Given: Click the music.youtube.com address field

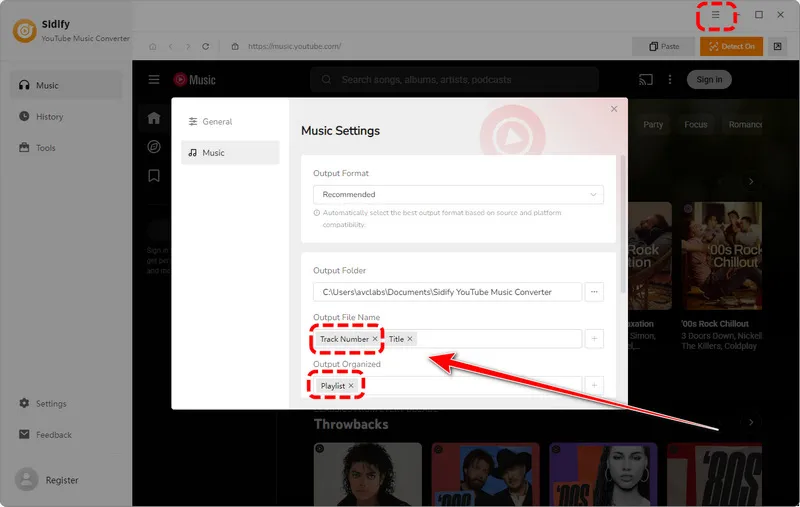Looking at the screenshot, I should (294, 46).
